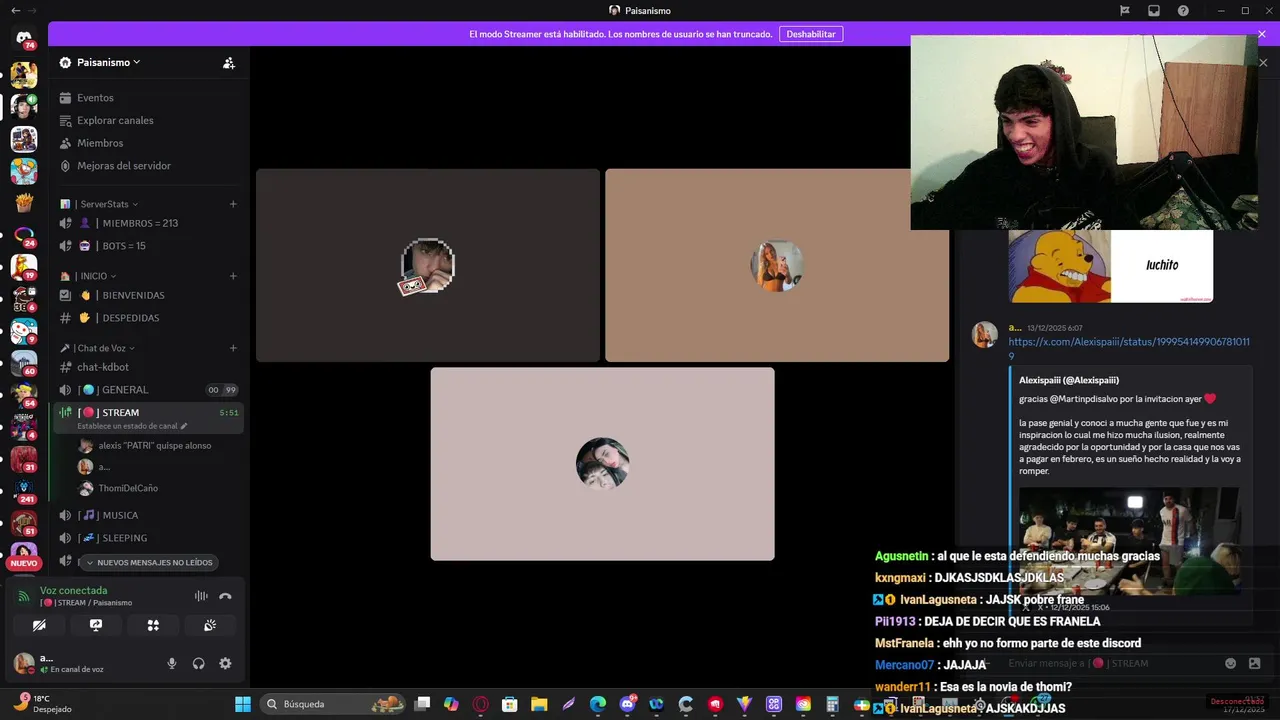Click the red NUEVO unread badge

[x=23, y=563]
